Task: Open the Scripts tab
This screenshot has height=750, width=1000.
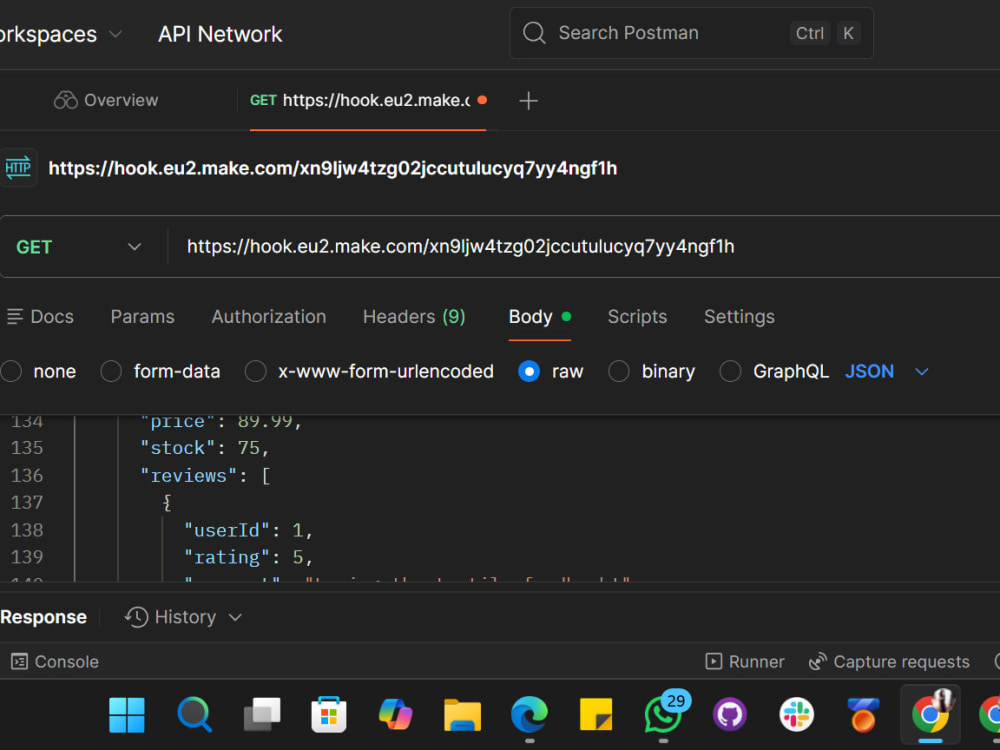Action: (637, 316)
